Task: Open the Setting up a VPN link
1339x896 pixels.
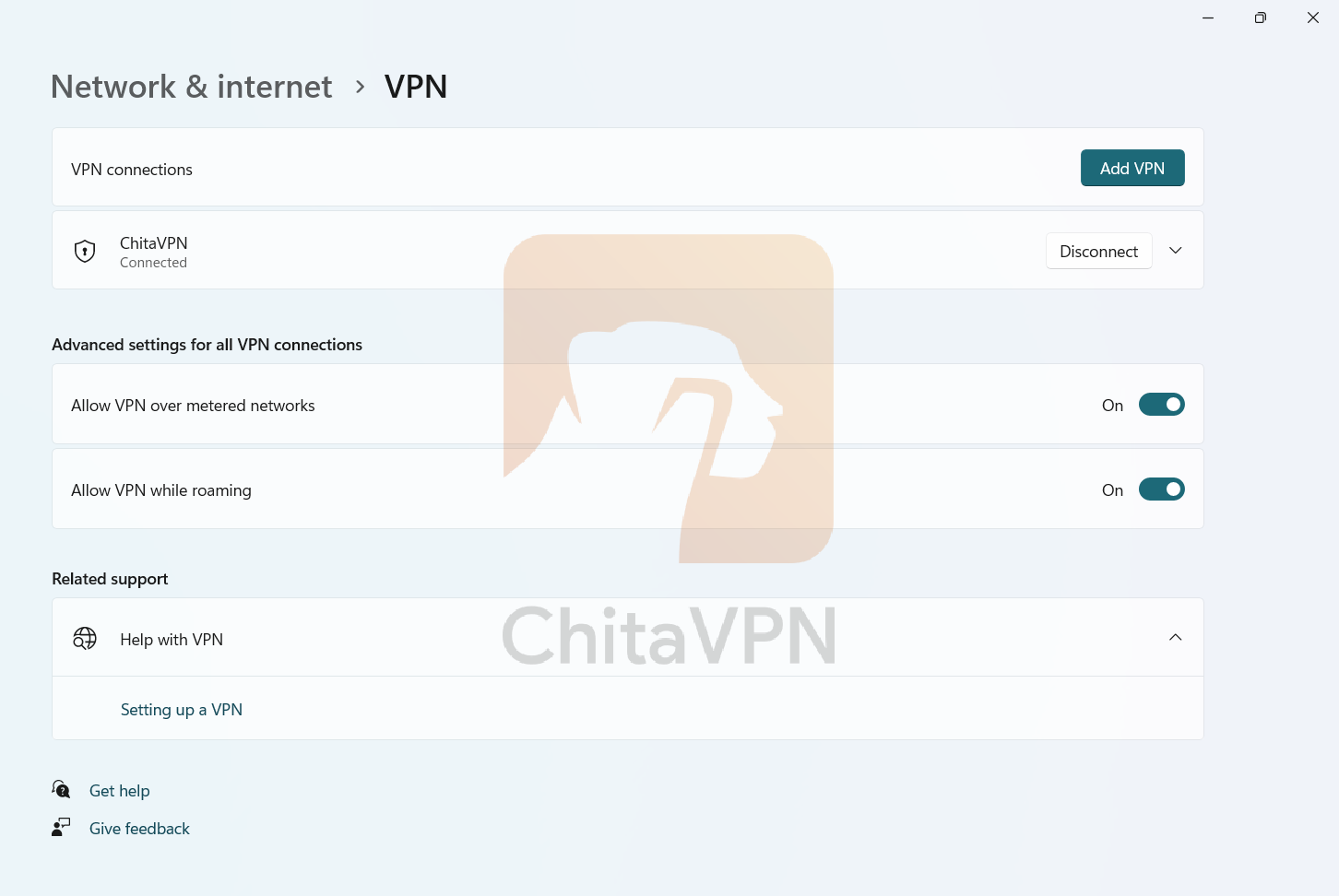Action: 182,710
